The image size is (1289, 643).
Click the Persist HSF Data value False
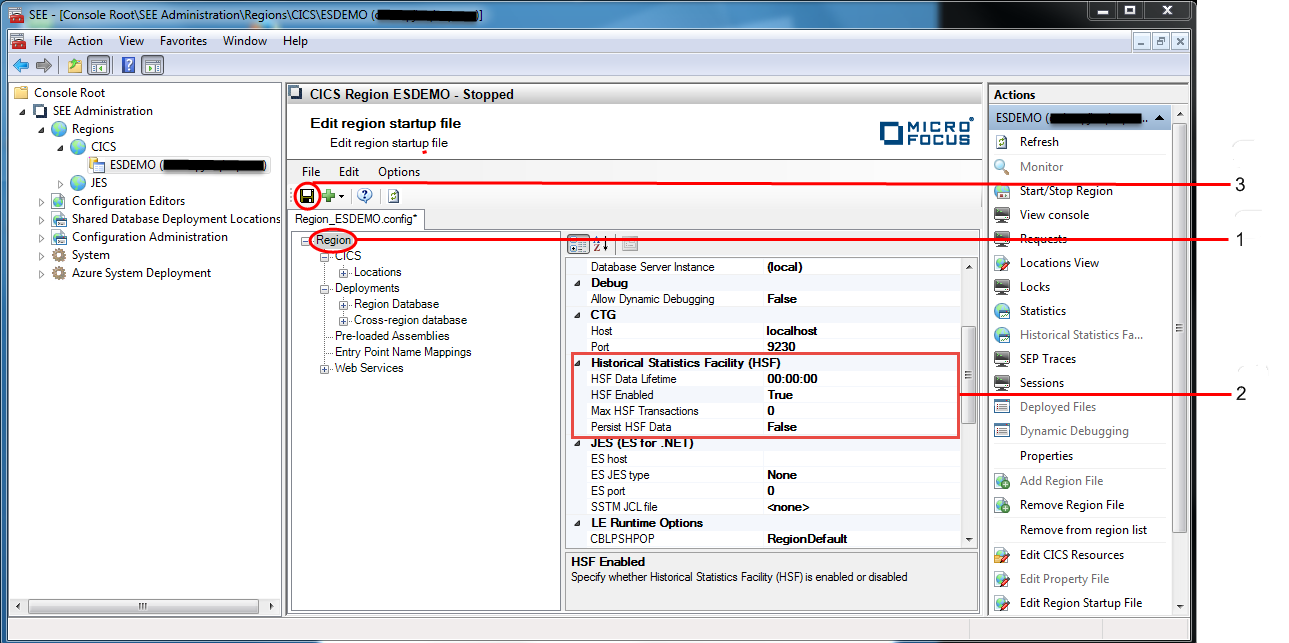pos(782,427)
